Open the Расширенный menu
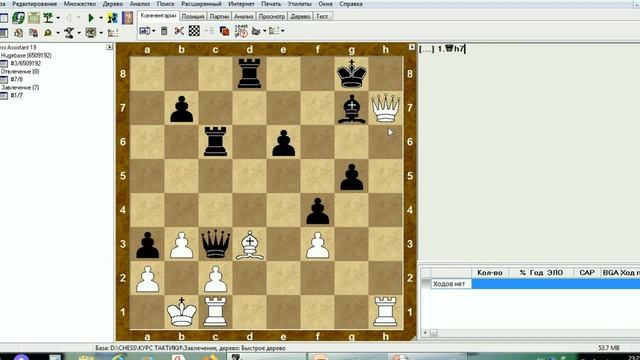The width and height of the screenshot is (640, 360). point(201,4)
